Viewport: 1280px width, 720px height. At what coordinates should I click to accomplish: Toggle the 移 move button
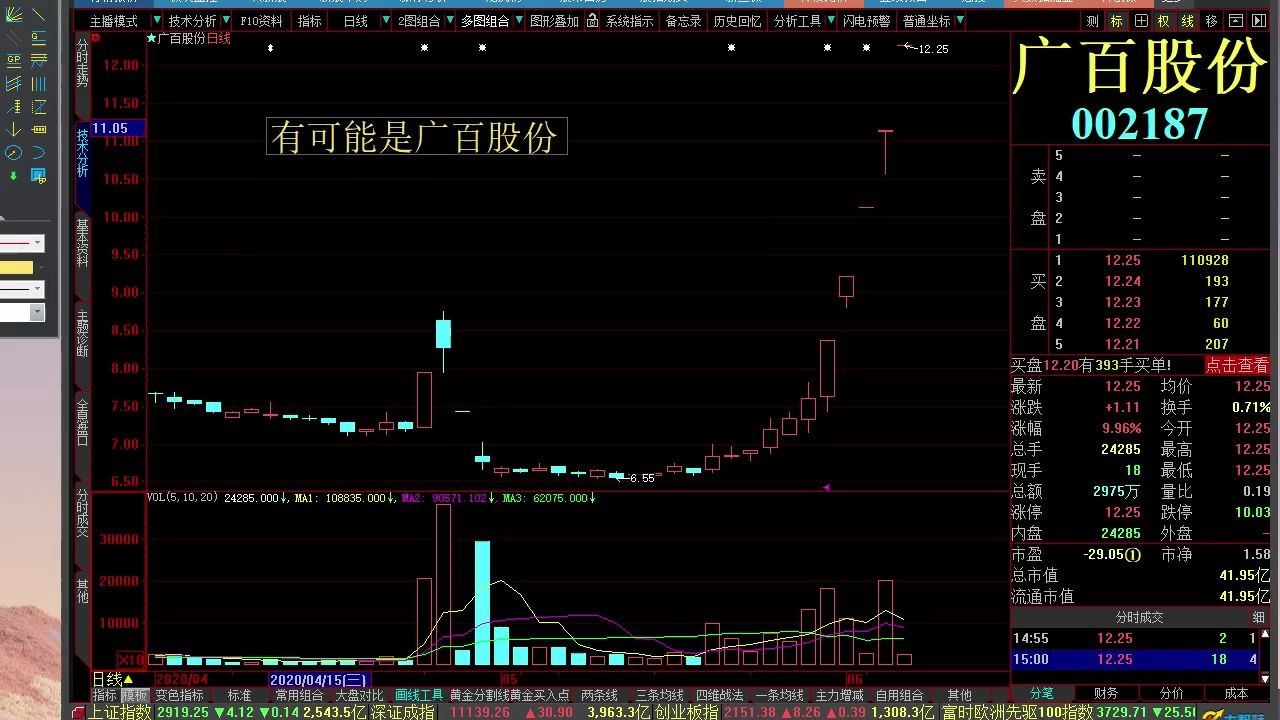click(1211, 21)
